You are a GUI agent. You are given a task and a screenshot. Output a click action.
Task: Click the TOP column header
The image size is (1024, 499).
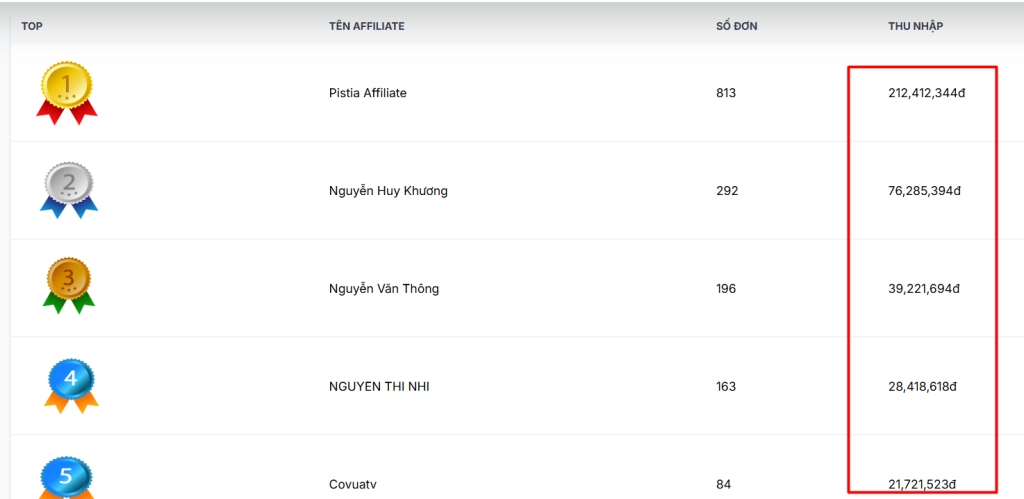pos(32,26)
